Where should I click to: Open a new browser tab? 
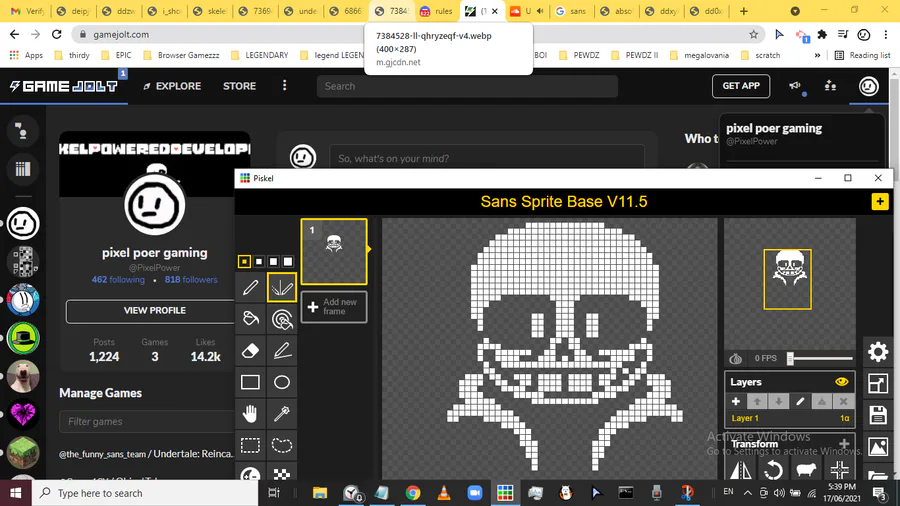[x=743, y=11]
